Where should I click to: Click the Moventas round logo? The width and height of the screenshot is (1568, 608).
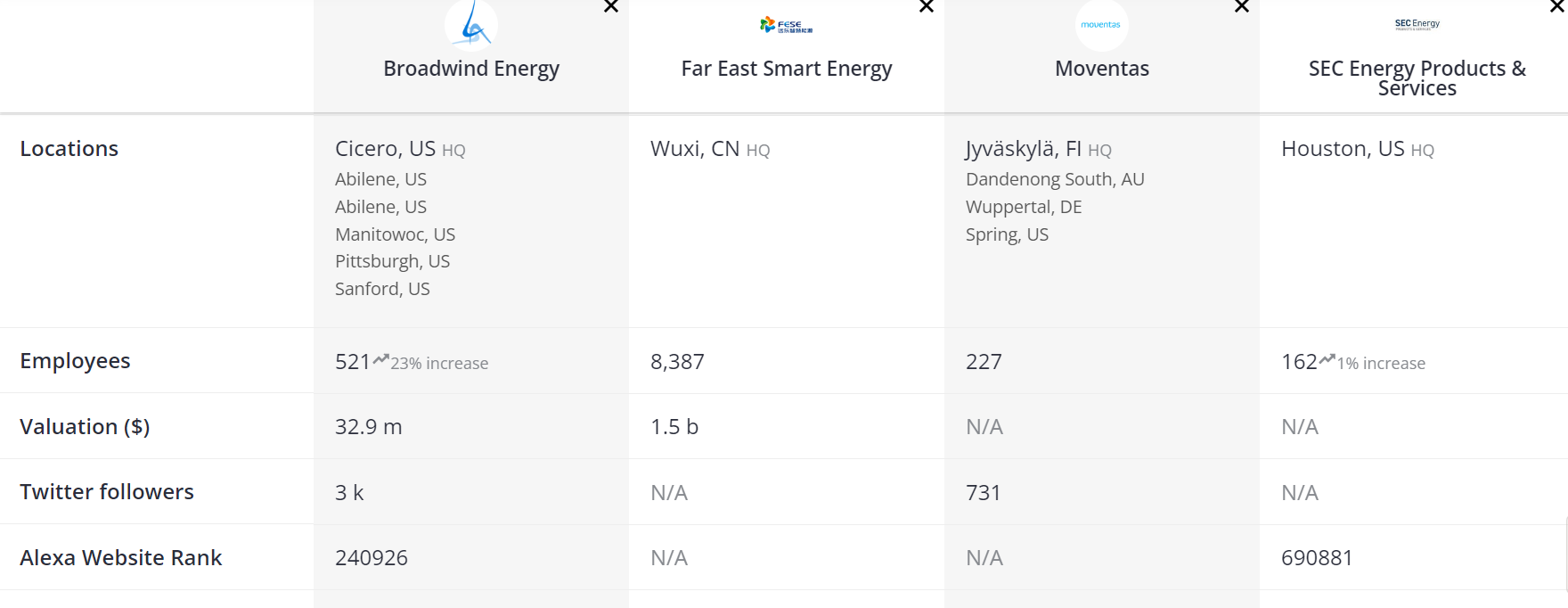pyautogui.click(x=1102, y=24)
